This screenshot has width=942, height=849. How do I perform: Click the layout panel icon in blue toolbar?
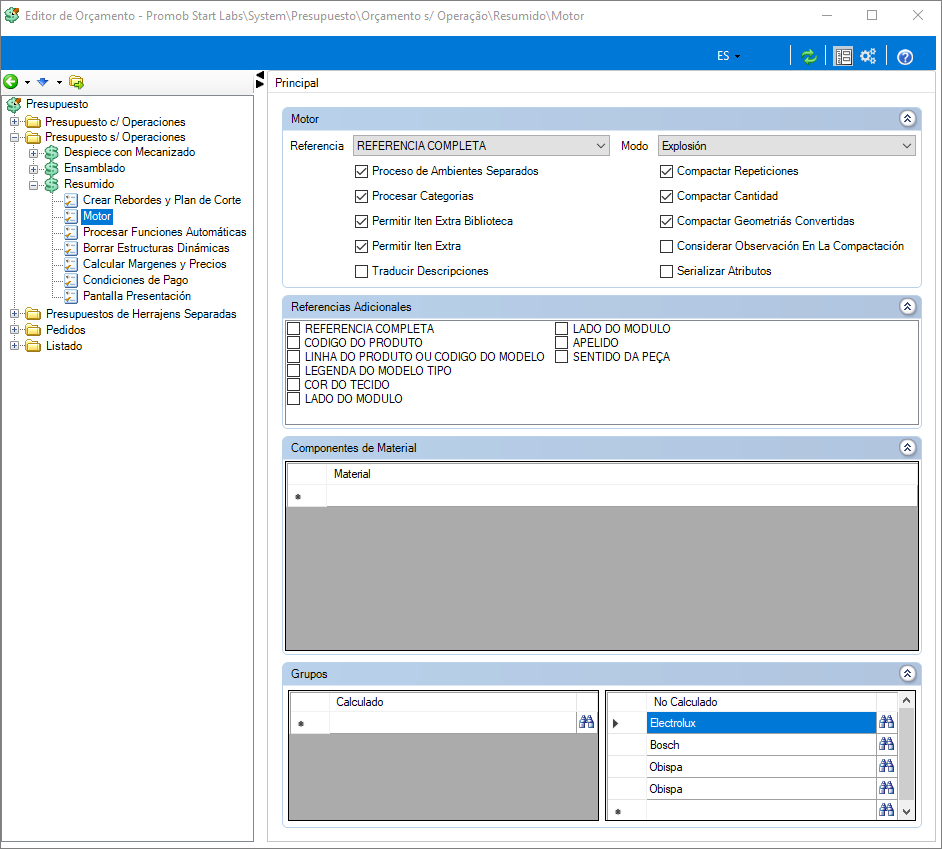(x=843, y=56)
